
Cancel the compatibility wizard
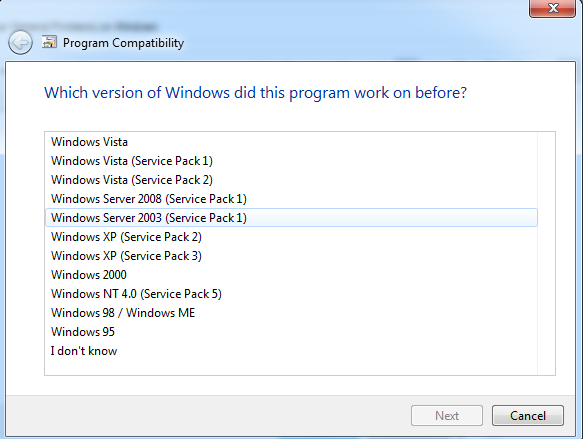click(x=528, y=416)
